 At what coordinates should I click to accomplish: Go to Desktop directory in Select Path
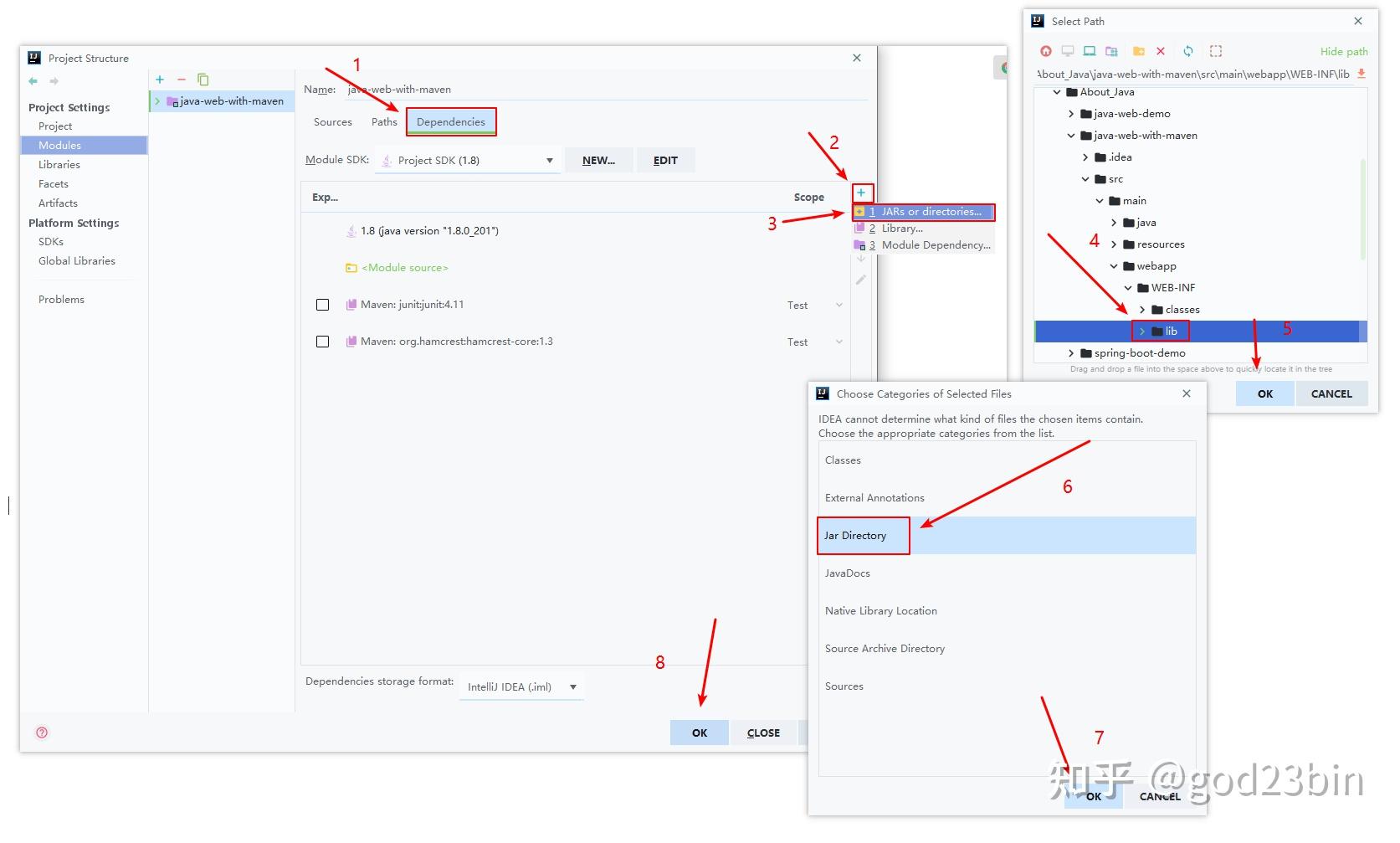click(x=1068, y=51)
